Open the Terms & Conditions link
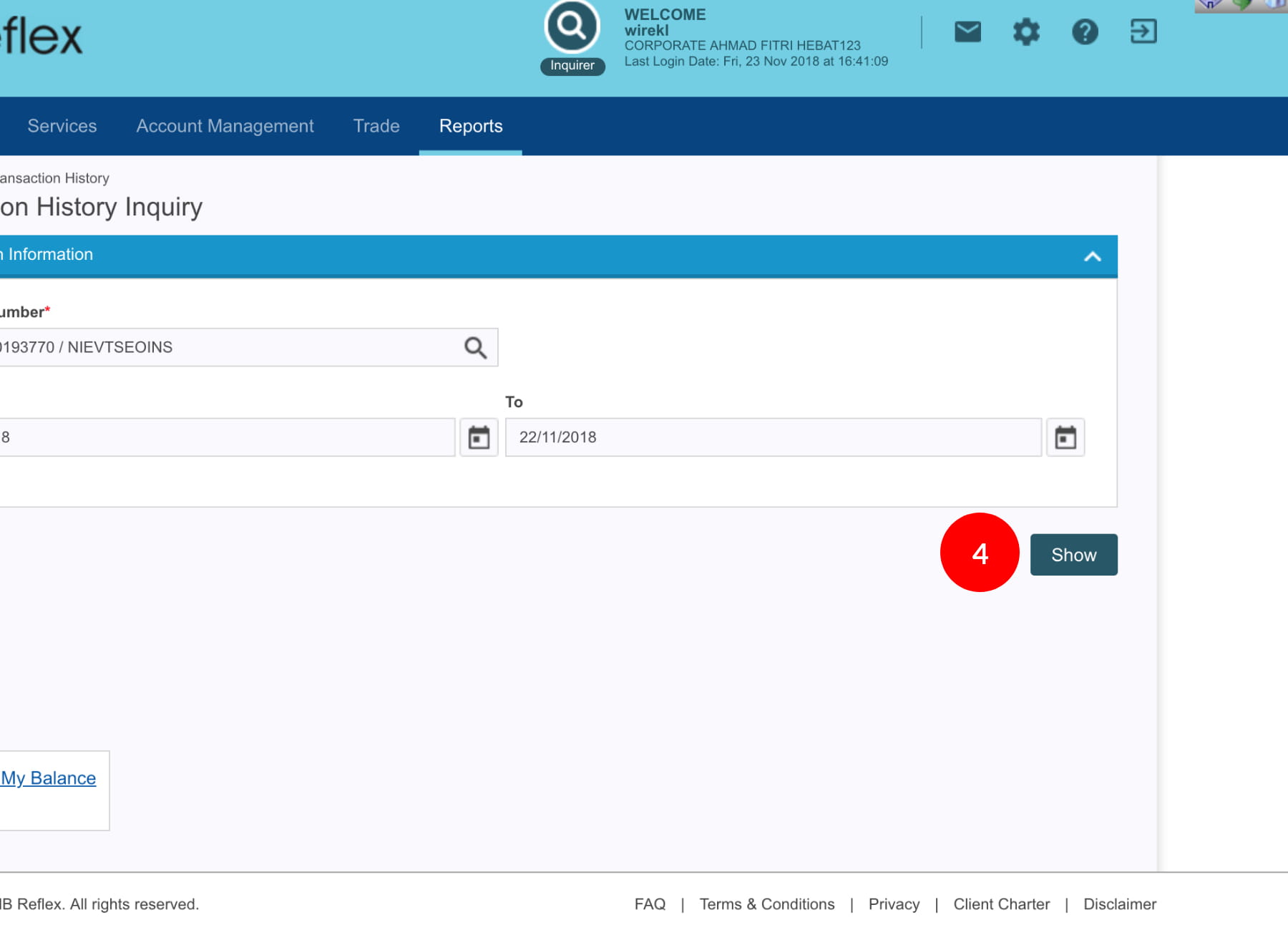Screen dimensions: 1288x945 pyautogui.click(x=766, y=904)
